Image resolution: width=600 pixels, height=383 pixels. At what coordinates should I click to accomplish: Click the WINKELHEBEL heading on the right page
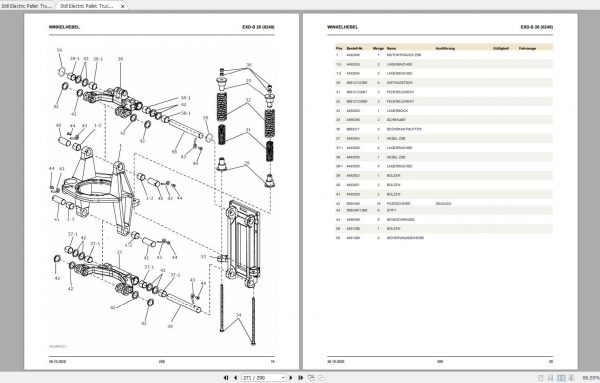coord(342,27)
